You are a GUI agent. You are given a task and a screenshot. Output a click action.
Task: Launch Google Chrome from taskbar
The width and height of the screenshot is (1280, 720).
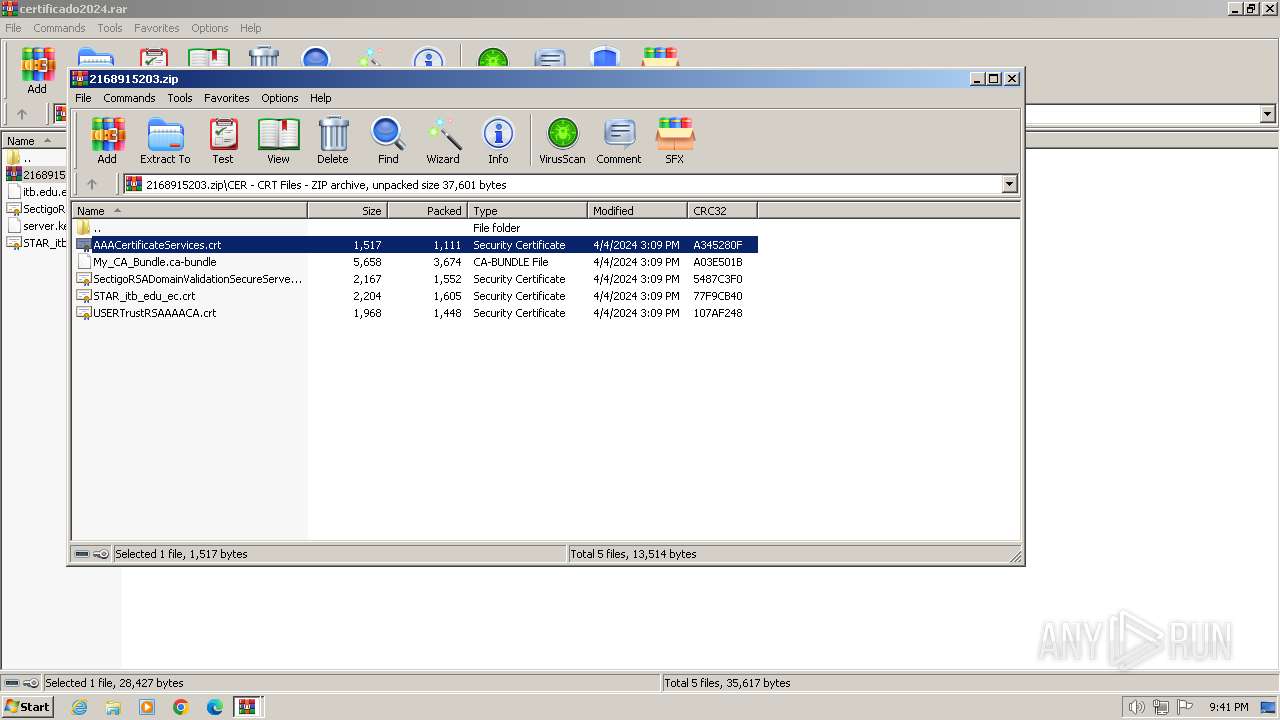181,707
